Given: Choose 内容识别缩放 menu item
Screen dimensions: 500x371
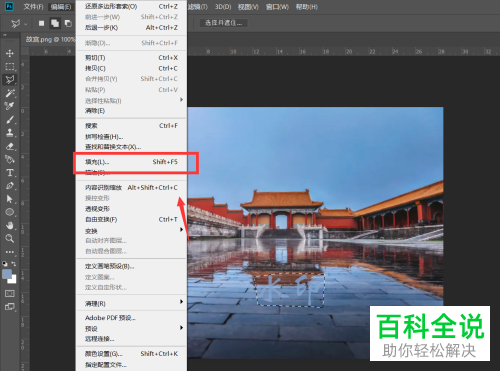Looking at the screenshot, I should 131,188.
